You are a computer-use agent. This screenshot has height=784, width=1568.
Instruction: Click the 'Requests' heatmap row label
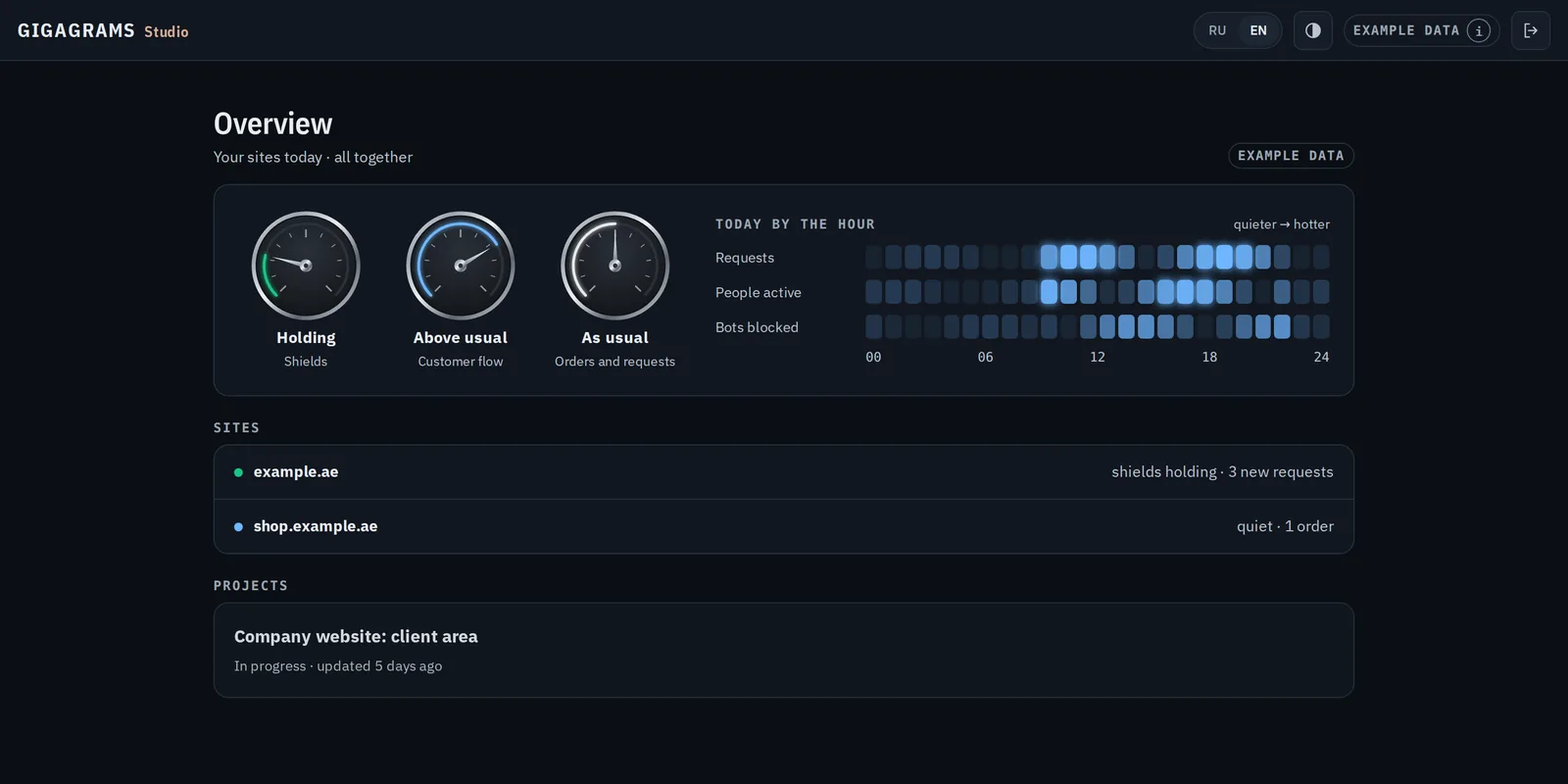[x=745, y=258]
